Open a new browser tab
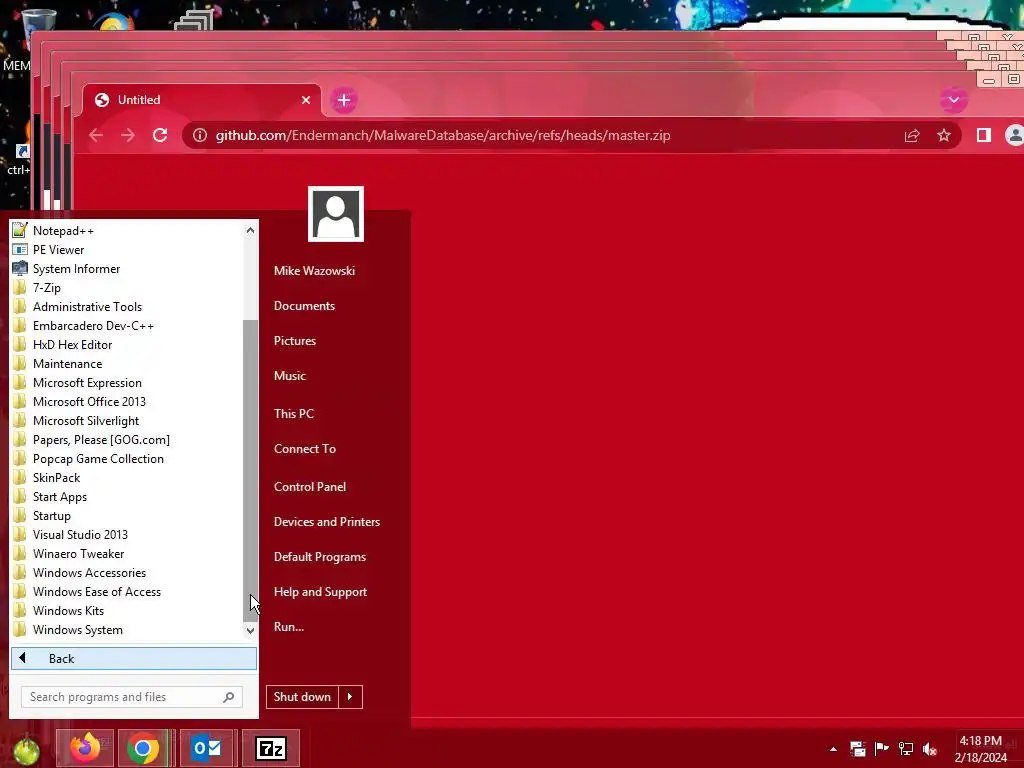 click(x=344, y=100)
